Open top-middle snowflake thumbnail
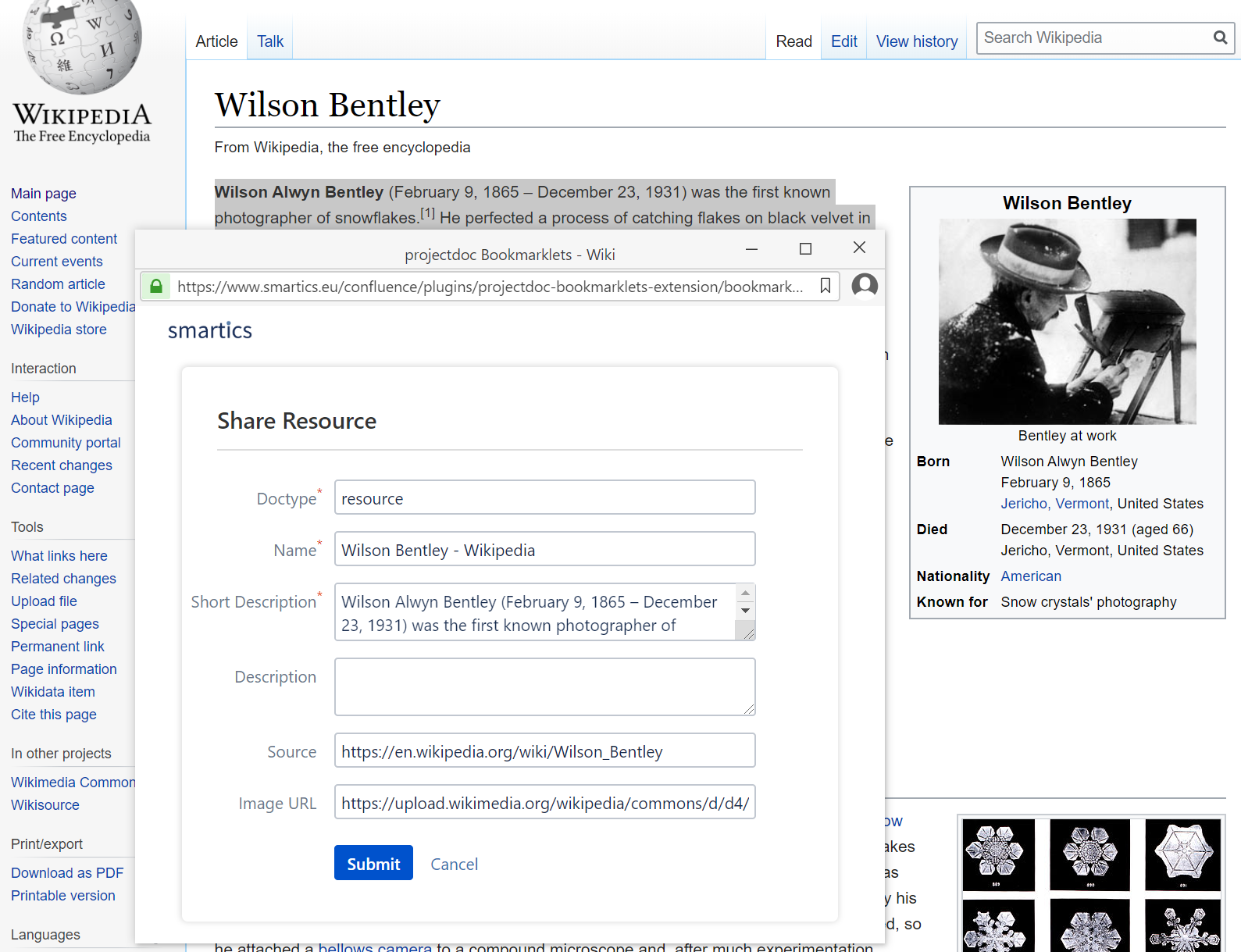 click(x=1089, y=854)
